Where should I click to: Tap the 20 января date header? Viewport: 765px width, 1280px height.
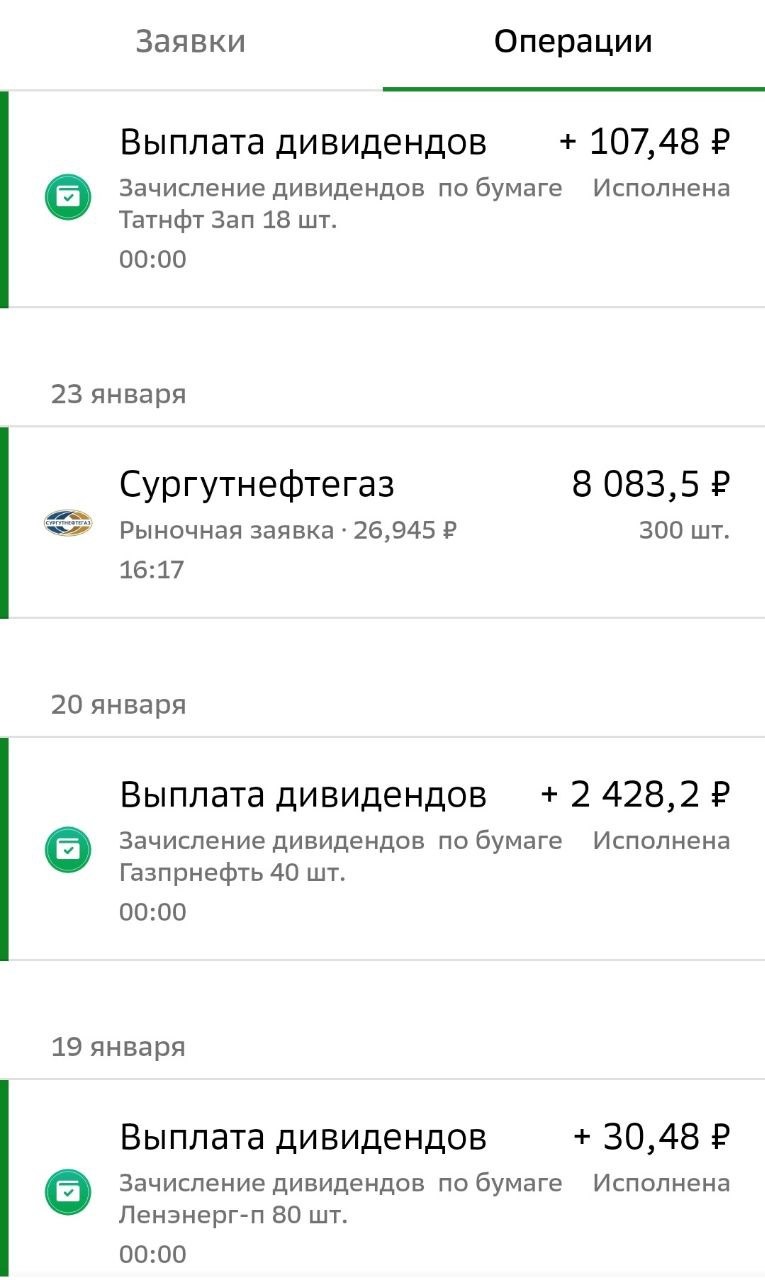[x=118, y=705]
